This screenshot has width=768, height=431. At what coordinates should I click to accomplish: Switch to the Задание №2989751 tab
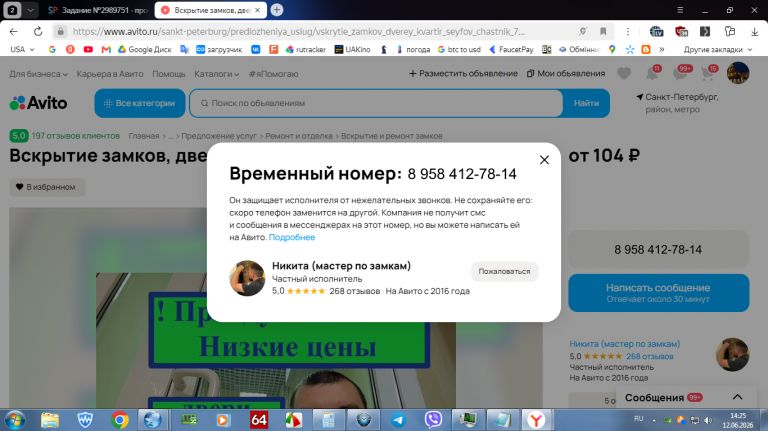tap(99, 10)
